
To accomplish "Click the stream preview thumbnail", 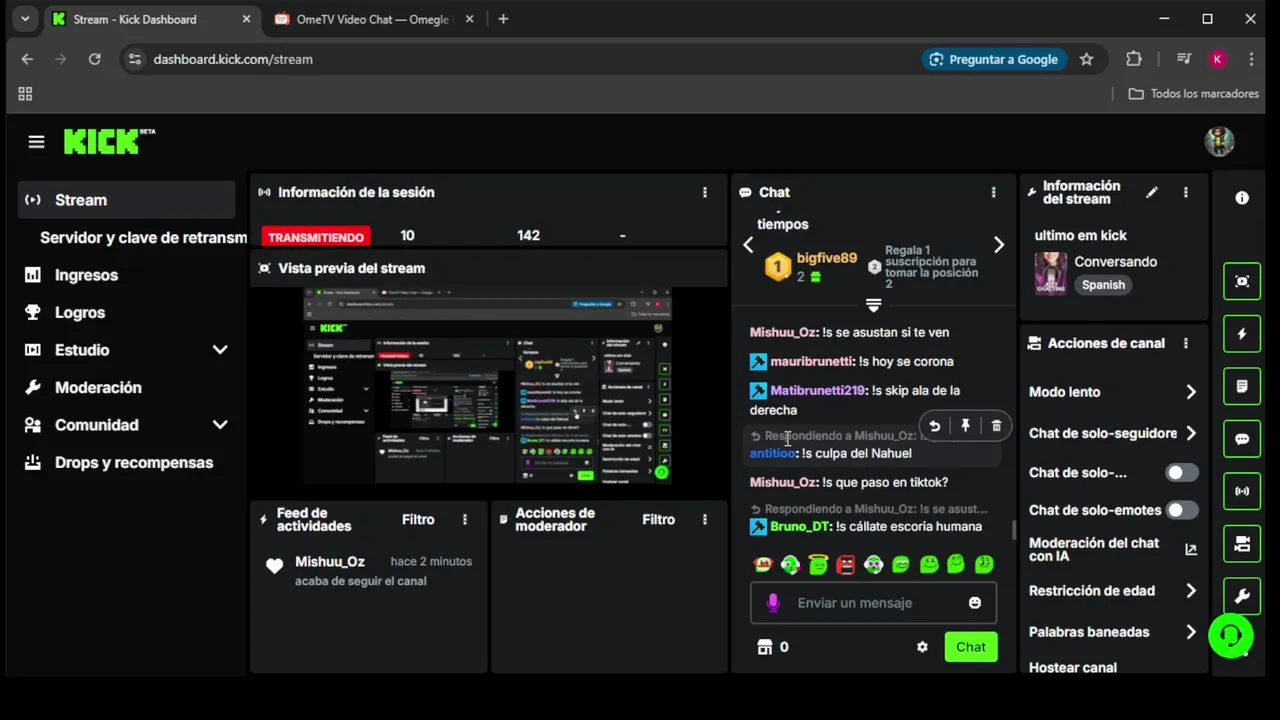I will click(488, 386).
